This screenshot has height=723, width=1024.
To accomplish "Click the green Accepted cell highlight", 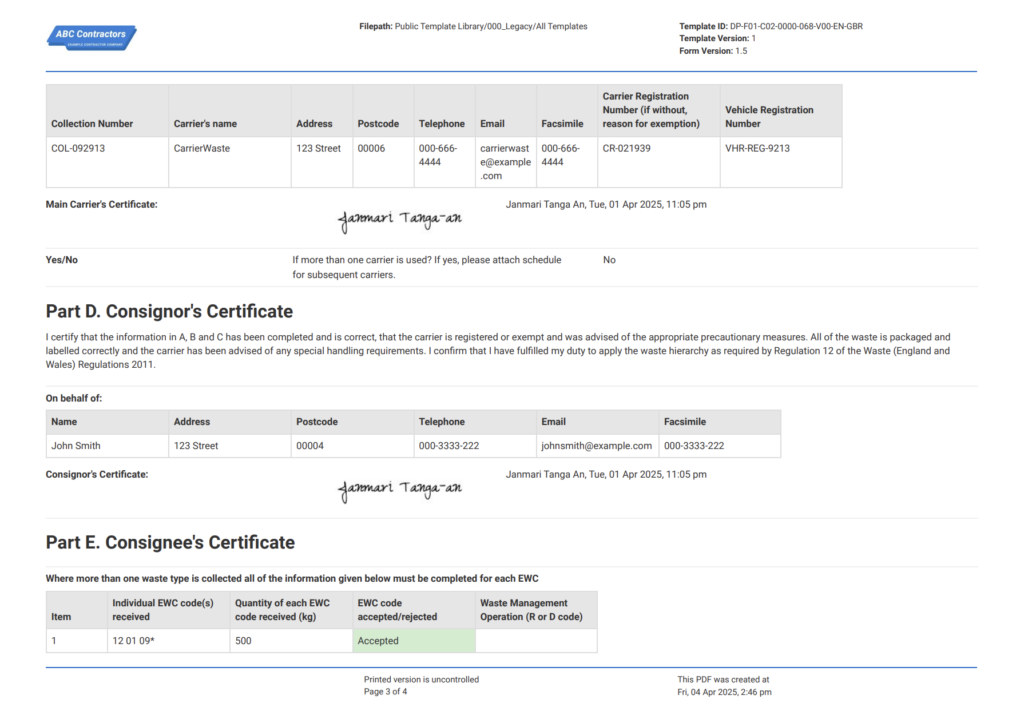I will click(x=414, y=640).
